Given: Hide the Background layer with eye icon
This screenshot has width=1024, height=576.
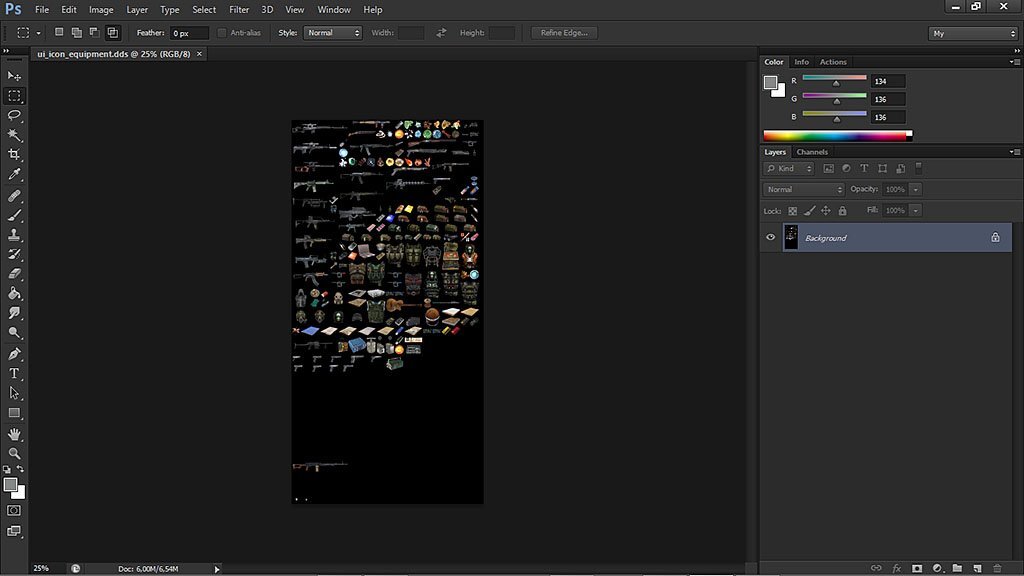Looking at the screenshot, I should click(770, 238).
